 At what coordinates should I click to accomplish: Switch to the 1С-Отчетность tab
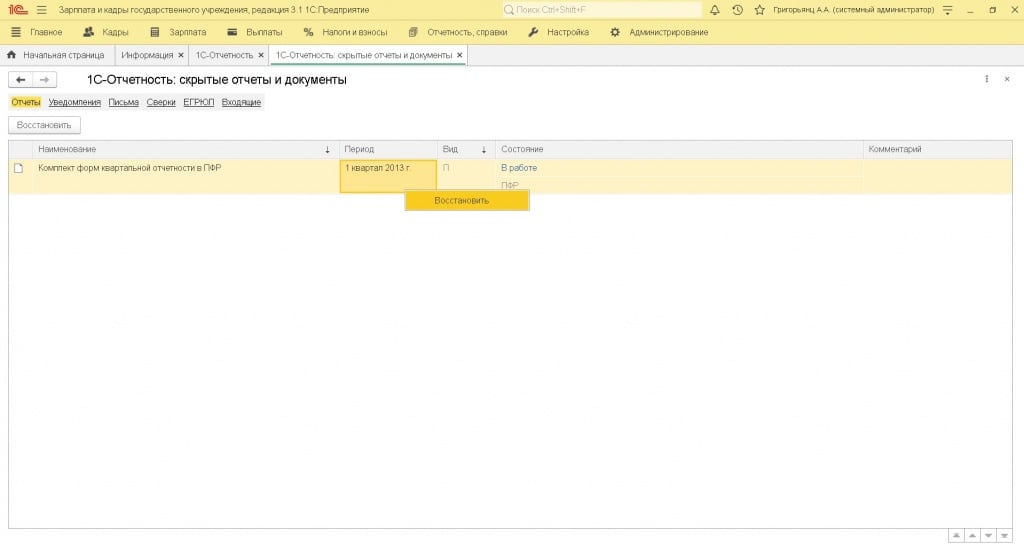224,55
